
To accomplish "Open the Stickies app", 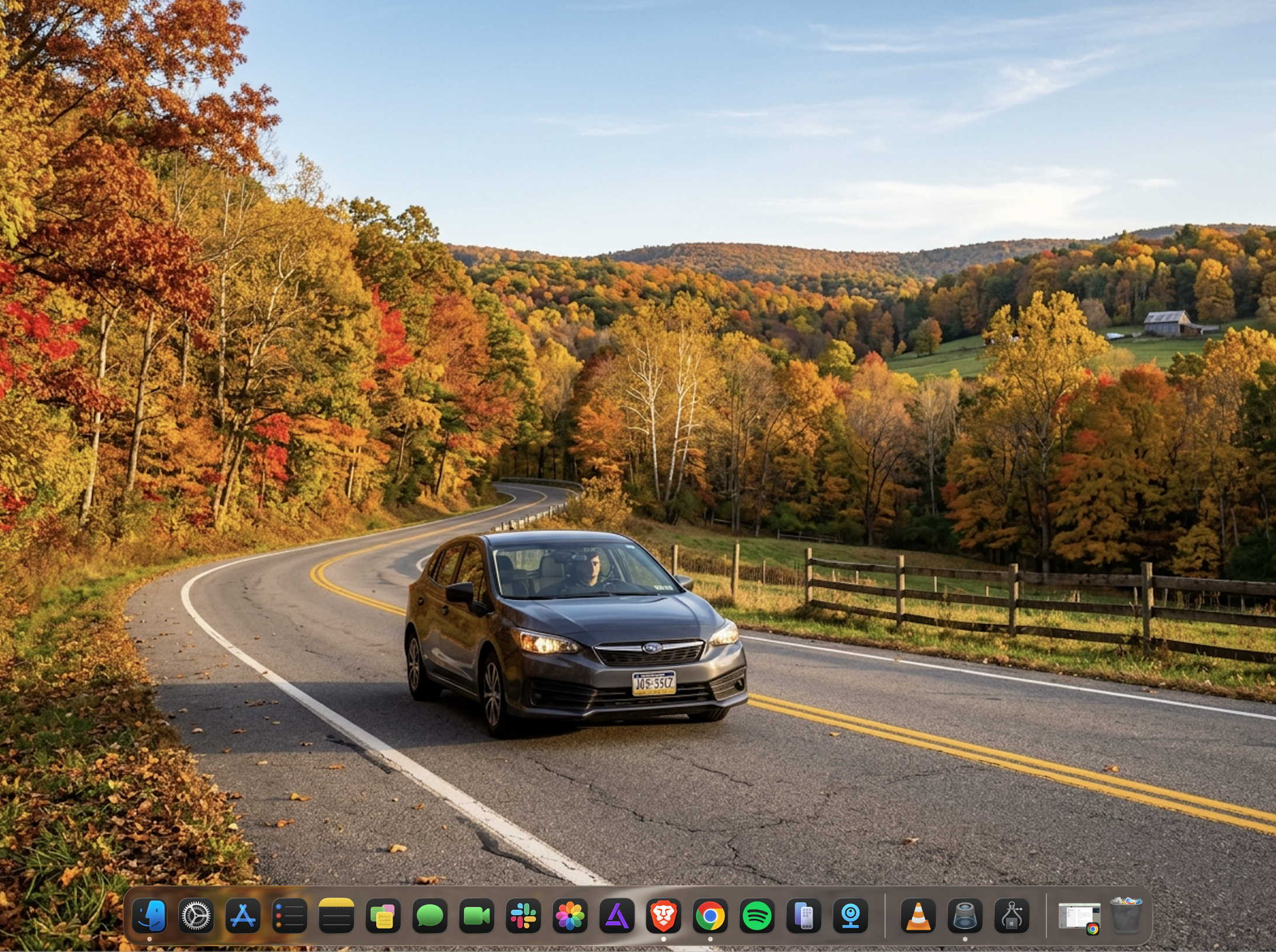I will pos(383,915).
